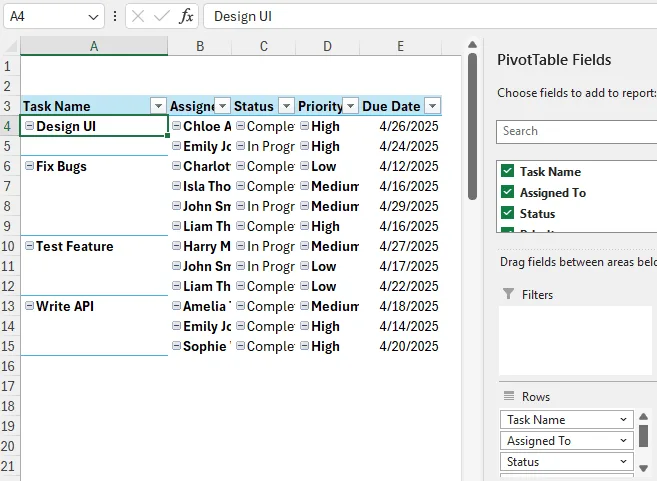Viewport: 657px width, 481px height.
Task: Collapse the Test Feature group
Action: click(29, 246)
